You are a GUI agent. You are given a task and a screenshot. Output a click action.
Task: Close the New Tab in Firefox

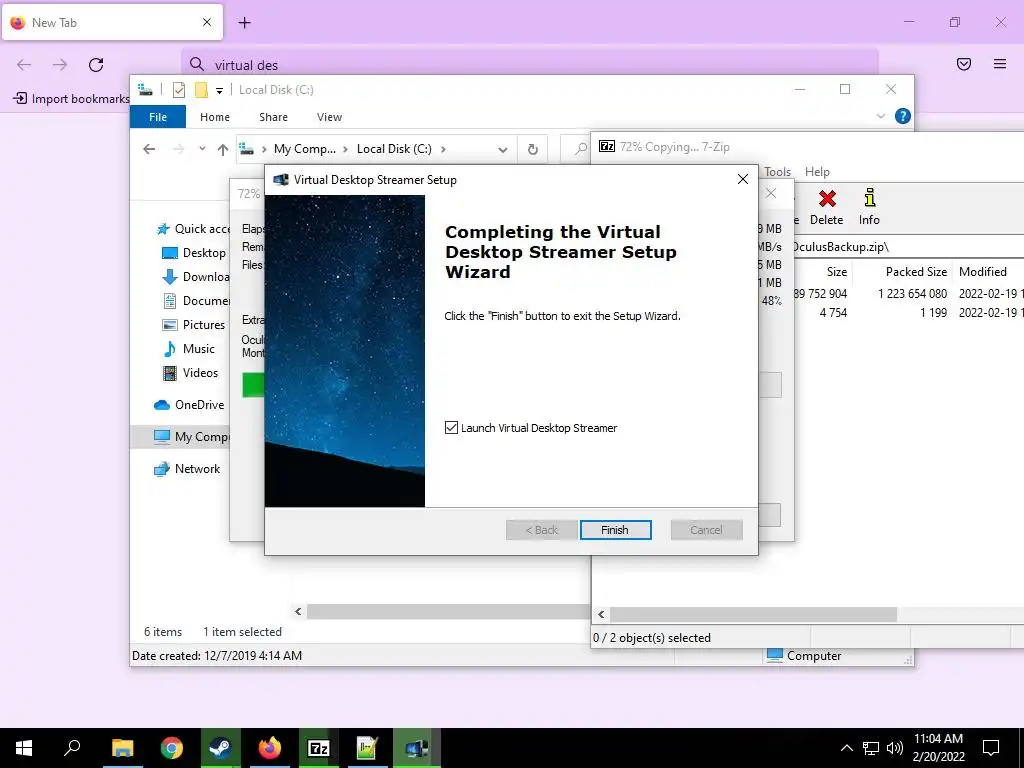pos(207,22)
